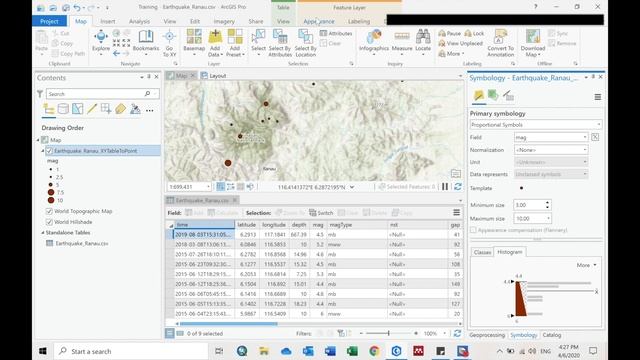
Task: Switch Contents to List By Selection
Action: pos(78,109)
